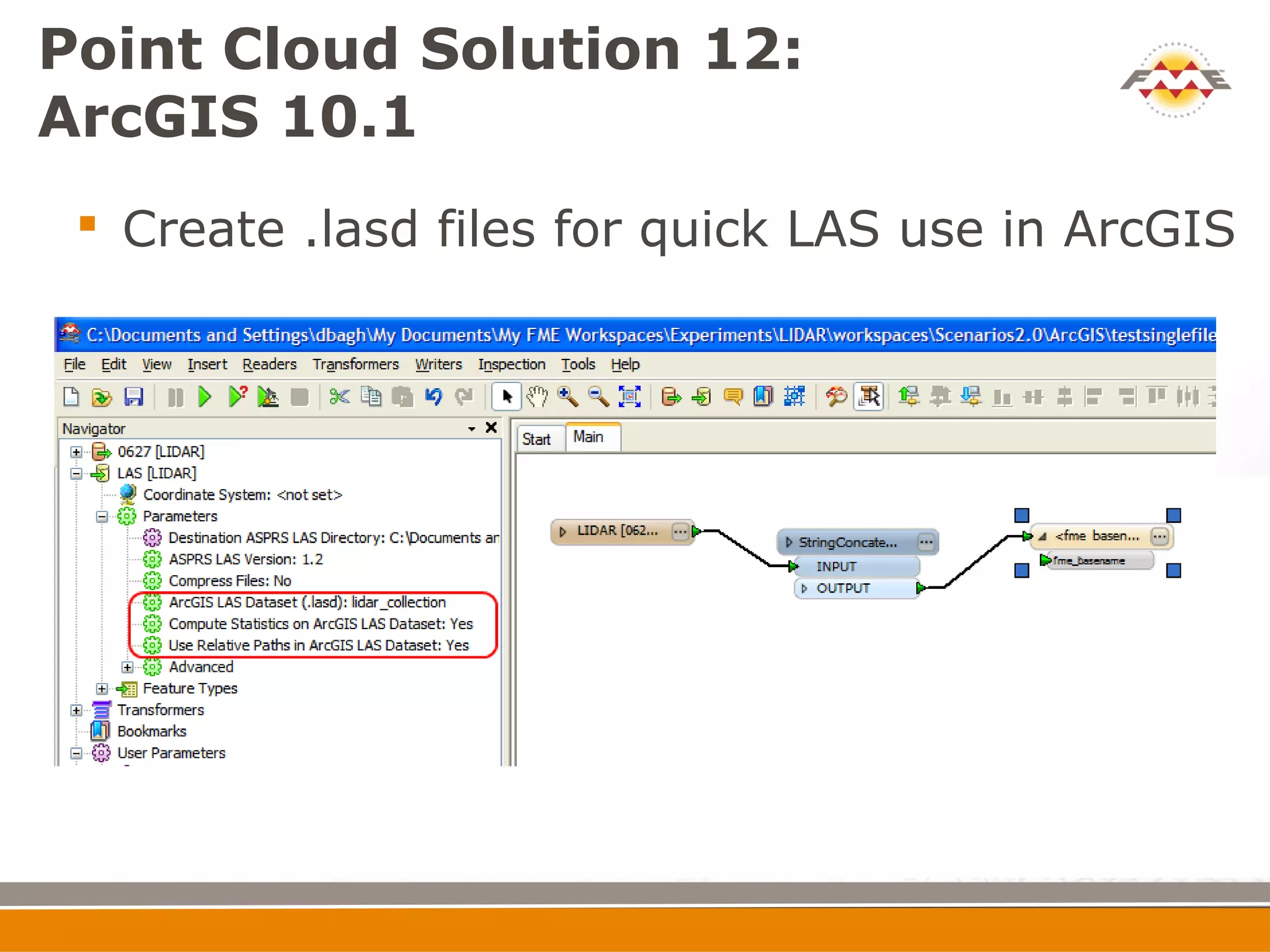Open the Inspection menu

coord(512,364)
